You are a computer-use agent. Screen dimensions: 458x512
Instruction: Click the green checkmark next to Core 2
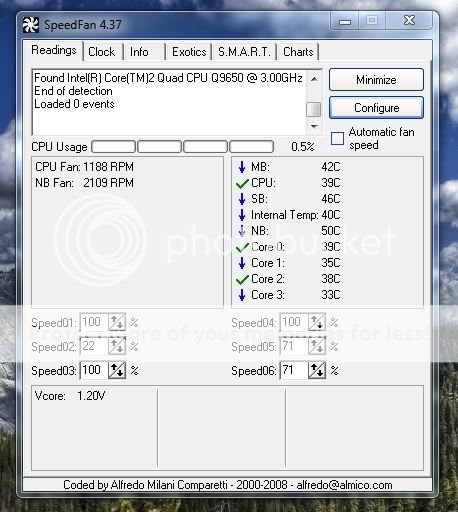(x=242, y=279)
